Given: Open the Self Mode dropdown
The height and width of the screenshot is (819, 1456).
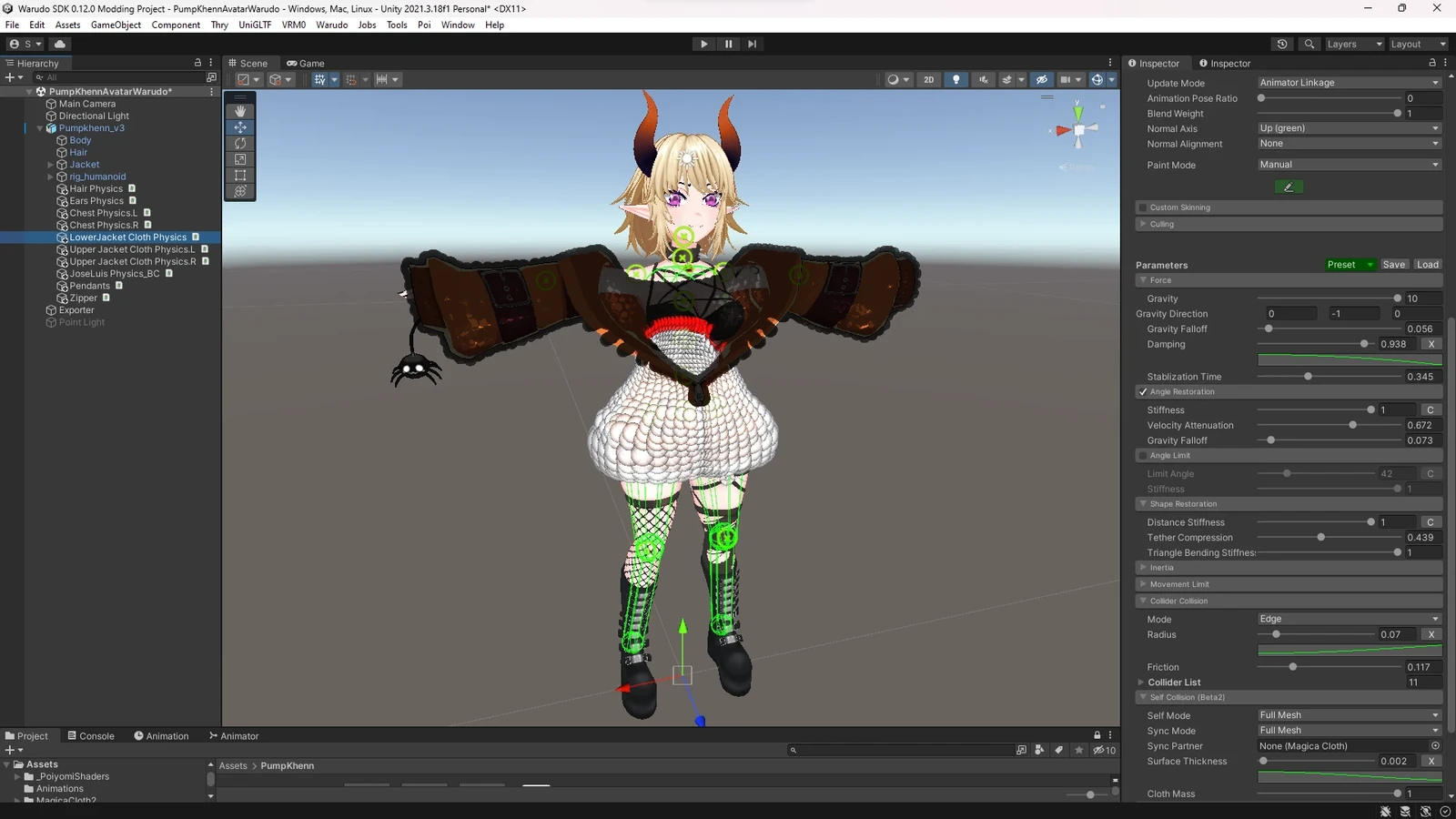Looking at the screenshot, I should point(1350,715).
